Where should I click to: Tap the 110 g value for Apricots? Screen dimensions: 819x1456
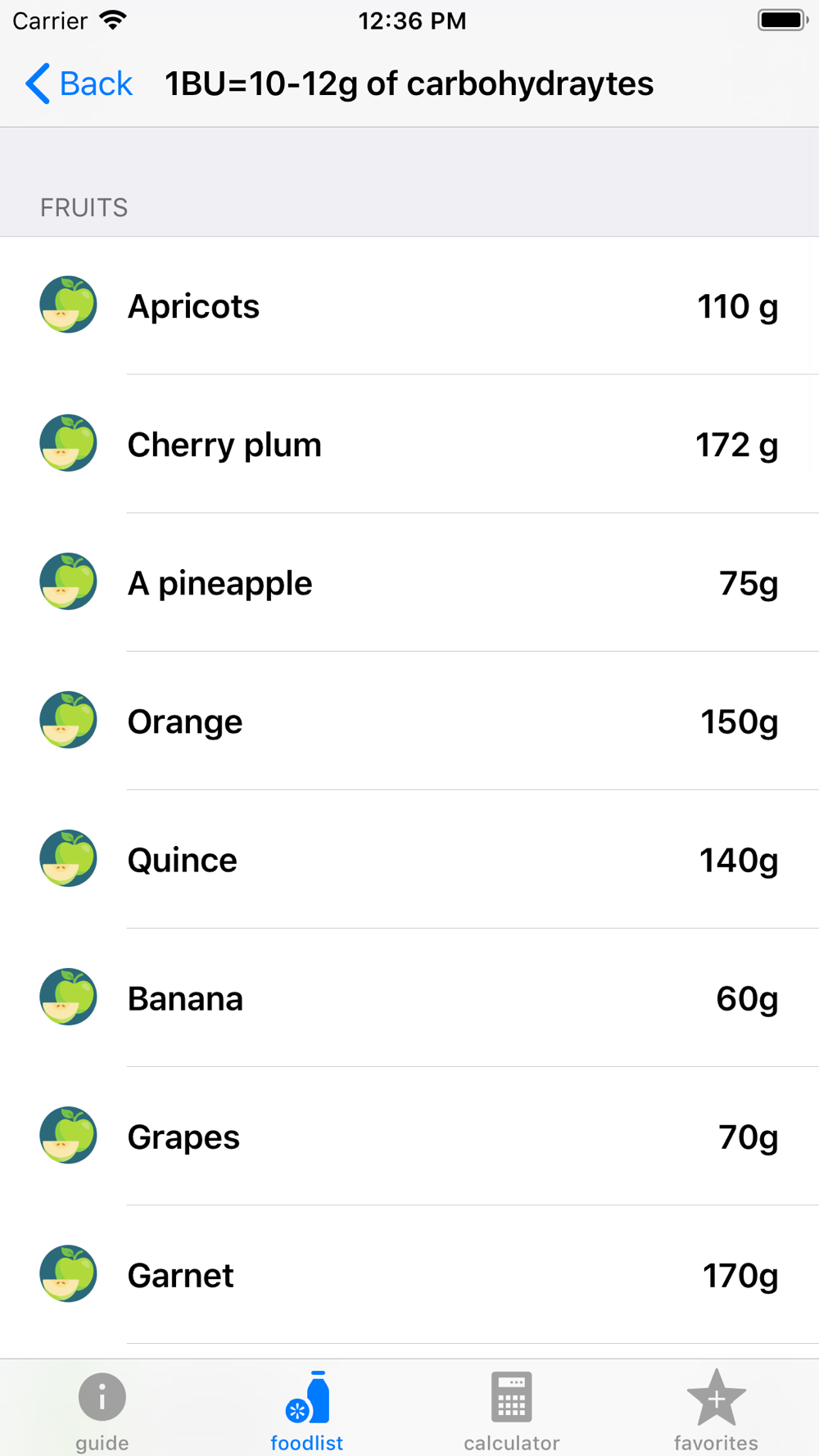click(737, 306)
